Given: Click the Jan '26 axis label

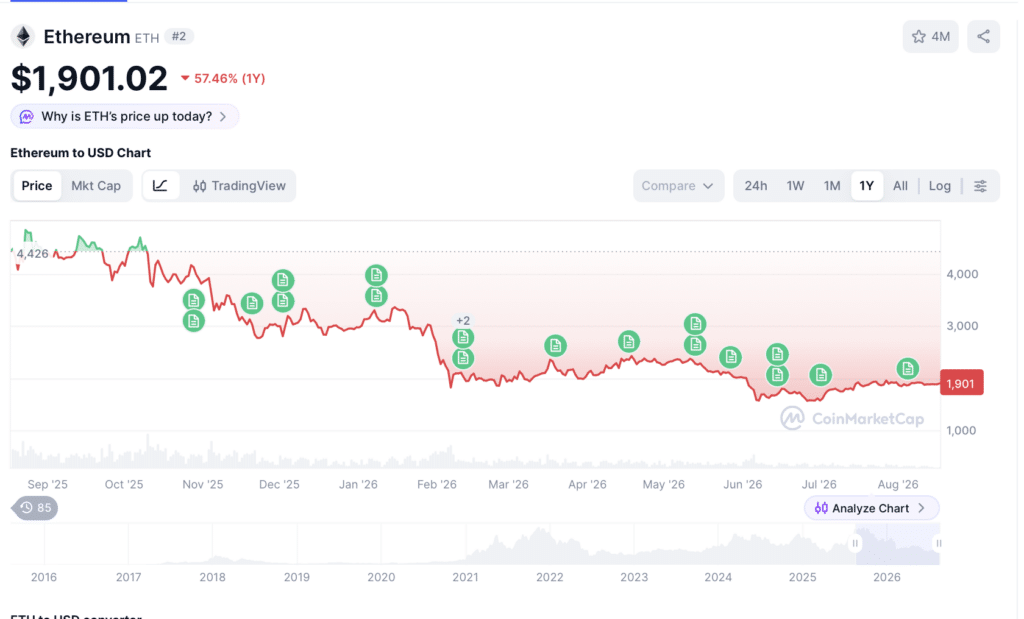Looking at the screenshot, I should 358,484.
